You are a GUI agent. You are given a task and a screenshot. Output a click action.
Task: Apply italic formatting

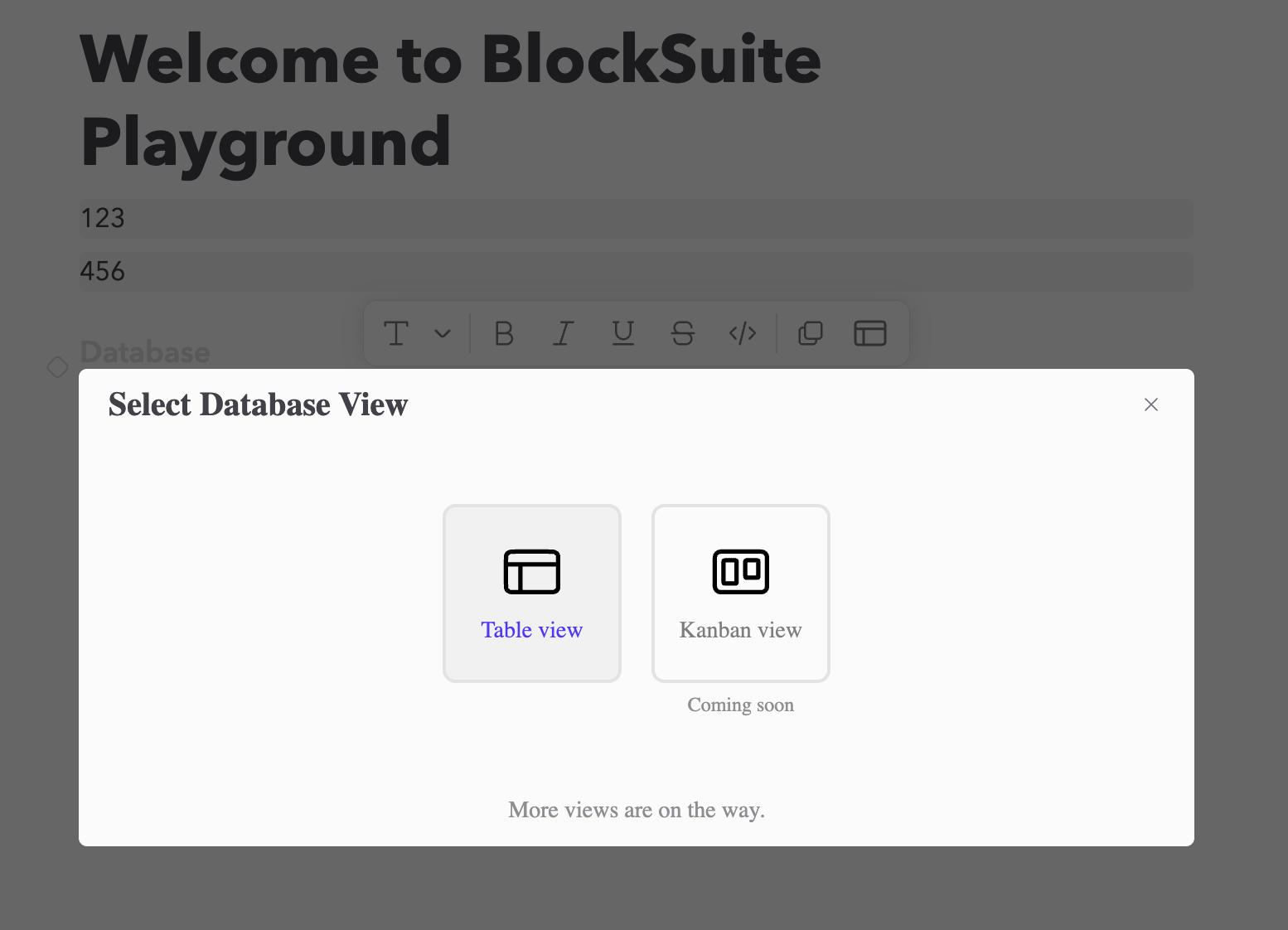click(562, 333)
